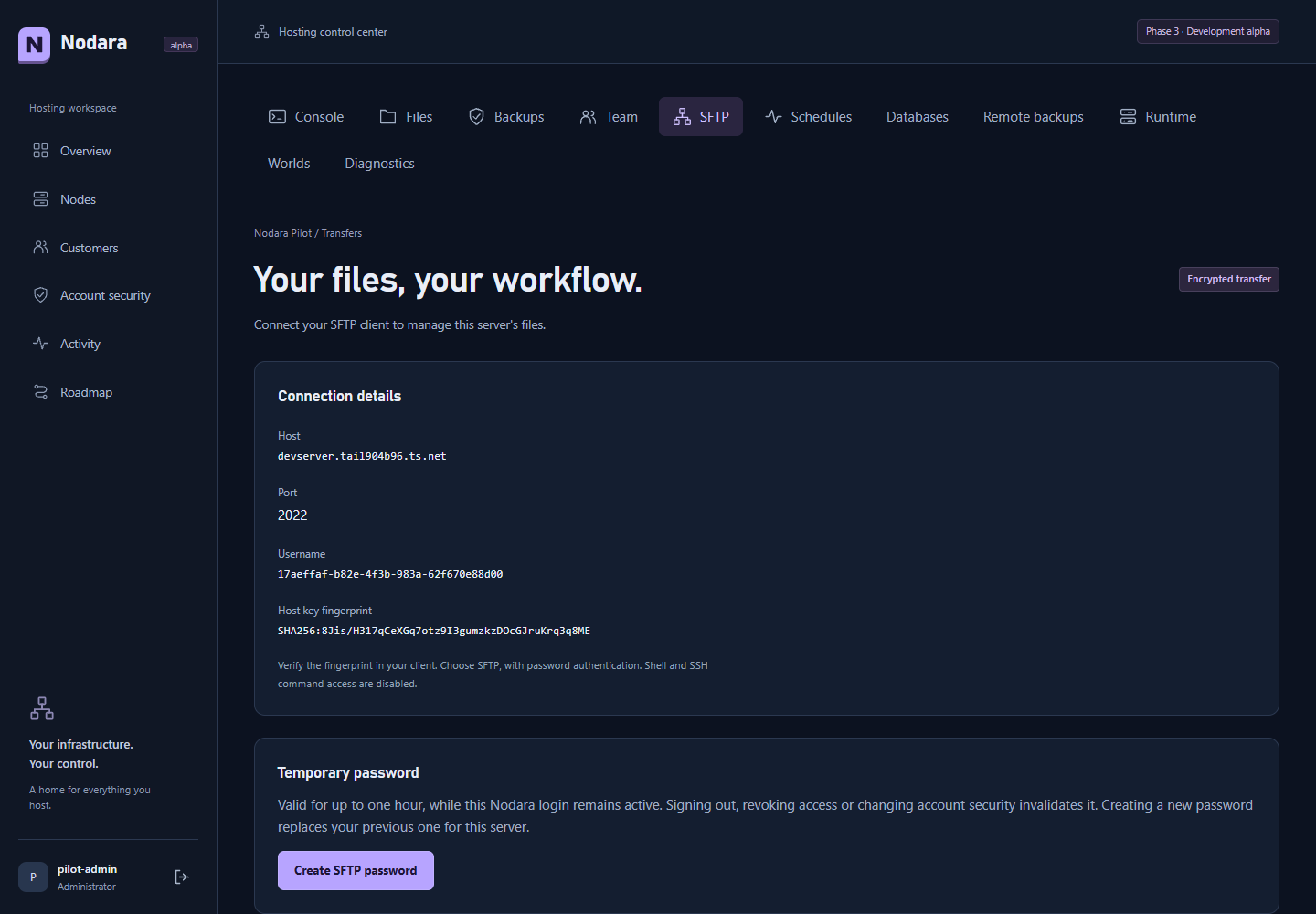Click the Phase 3 Development alpha badge
This screenshot has height=914, width=1316.
tap(1207, 31)
